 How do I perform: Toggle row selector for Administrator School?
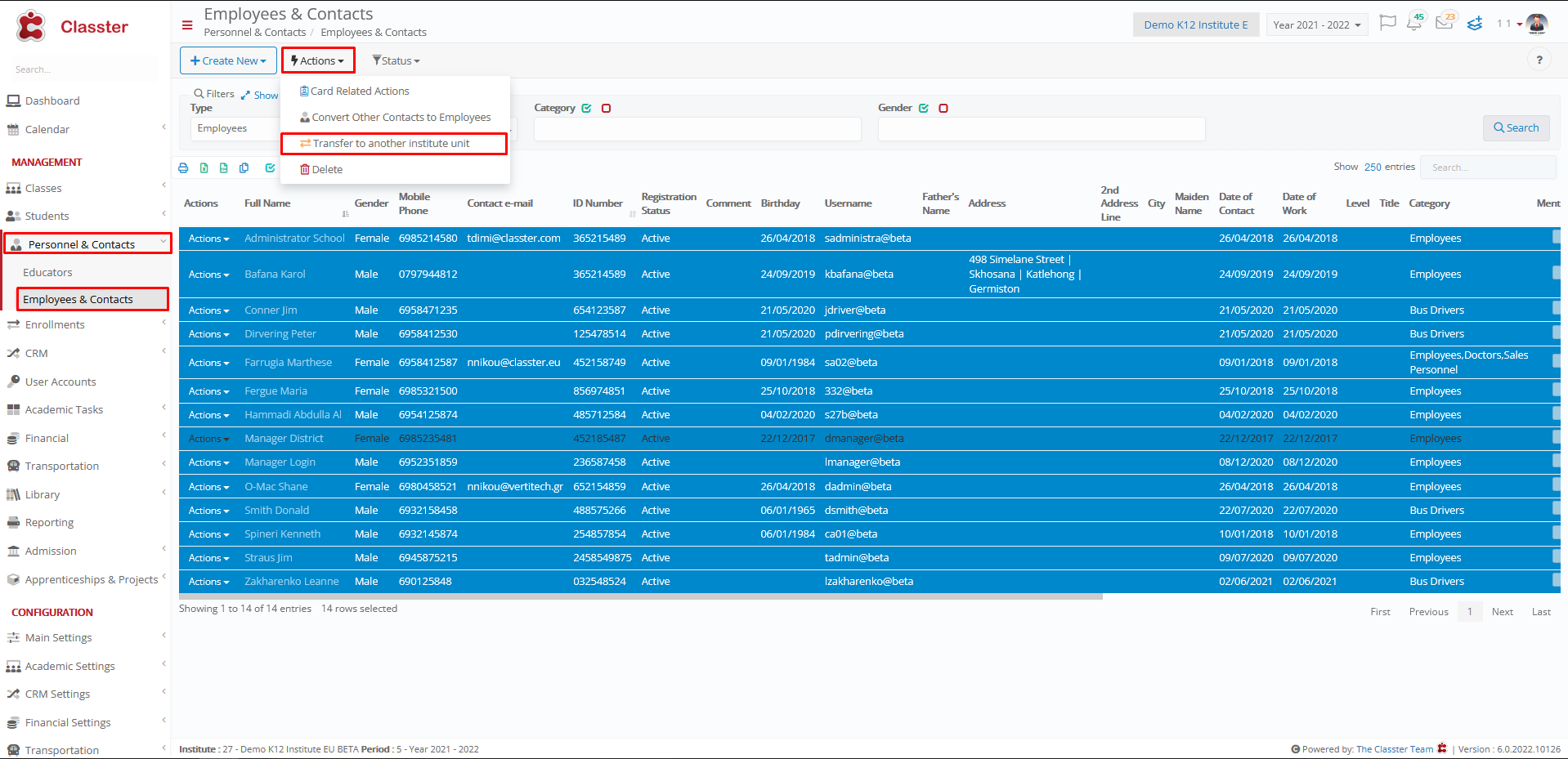[x=1556, y=237]
